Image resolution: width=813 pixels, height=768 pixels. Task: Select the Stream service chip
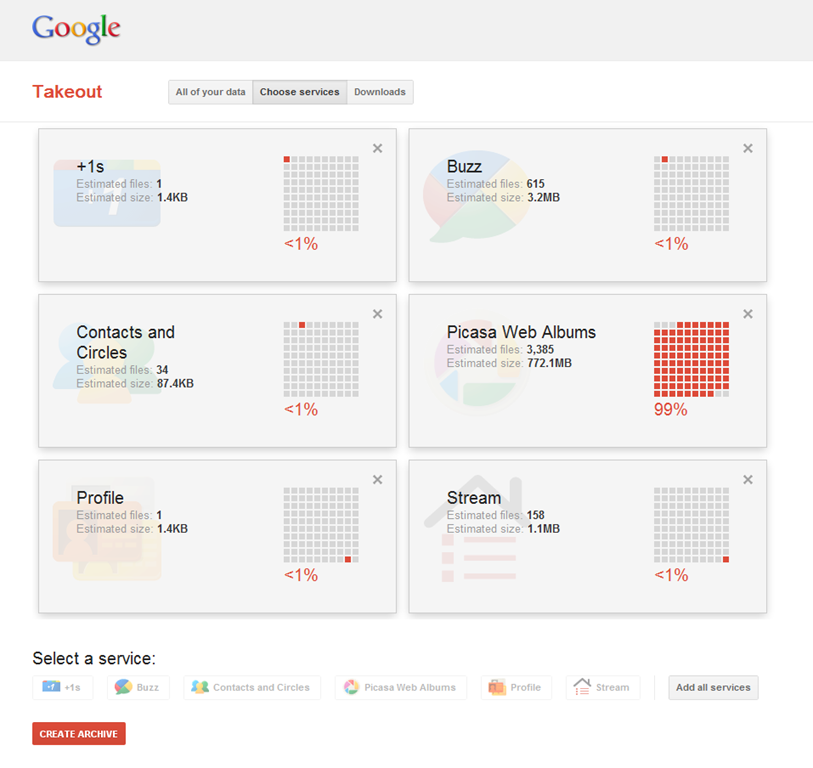(x=602, y=688)
